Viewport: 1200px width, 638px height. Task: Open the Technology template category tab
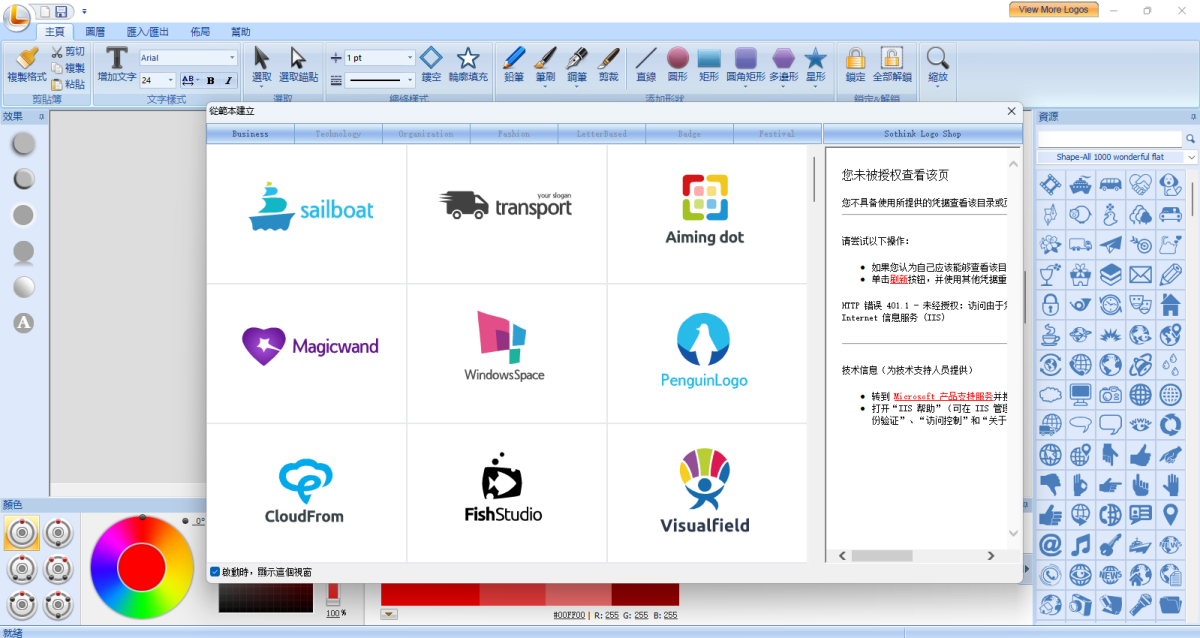pyautogui.click(x=338, y=134)
